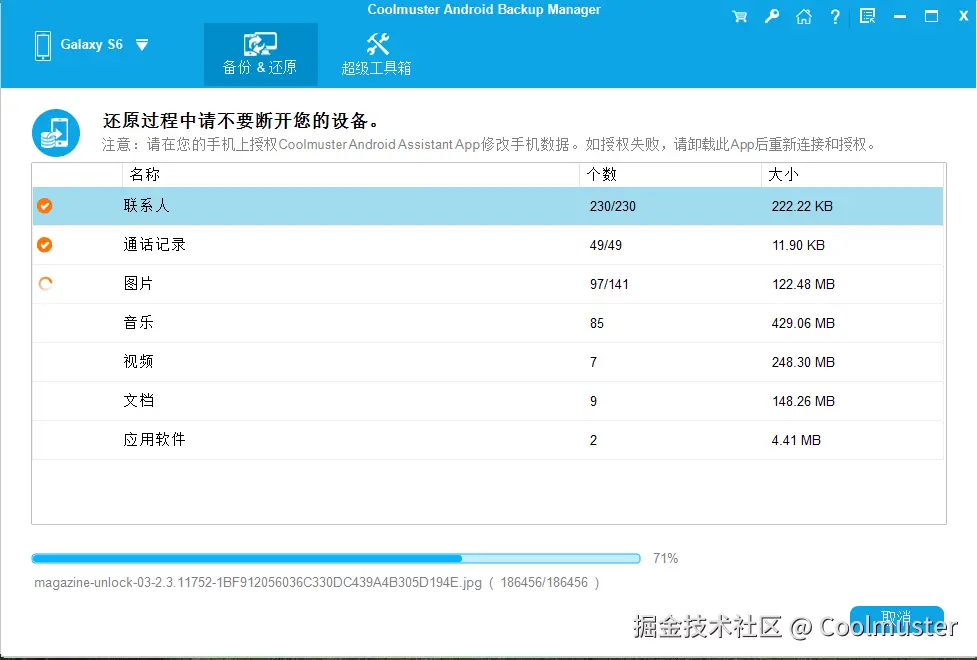Go to the home icon

pyautogui.click(x=804, y=17)
